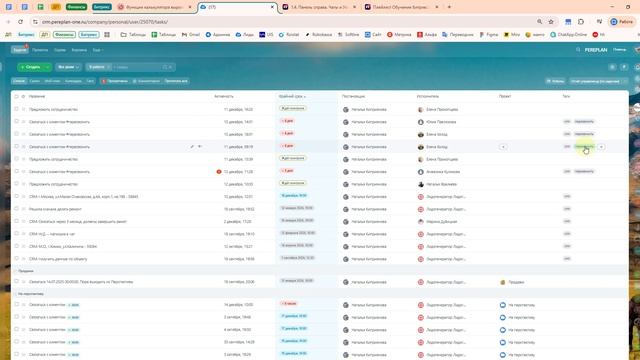Click the search magnifier next to PEREPLAN
The image size is (640, 360).
[578, 49]
